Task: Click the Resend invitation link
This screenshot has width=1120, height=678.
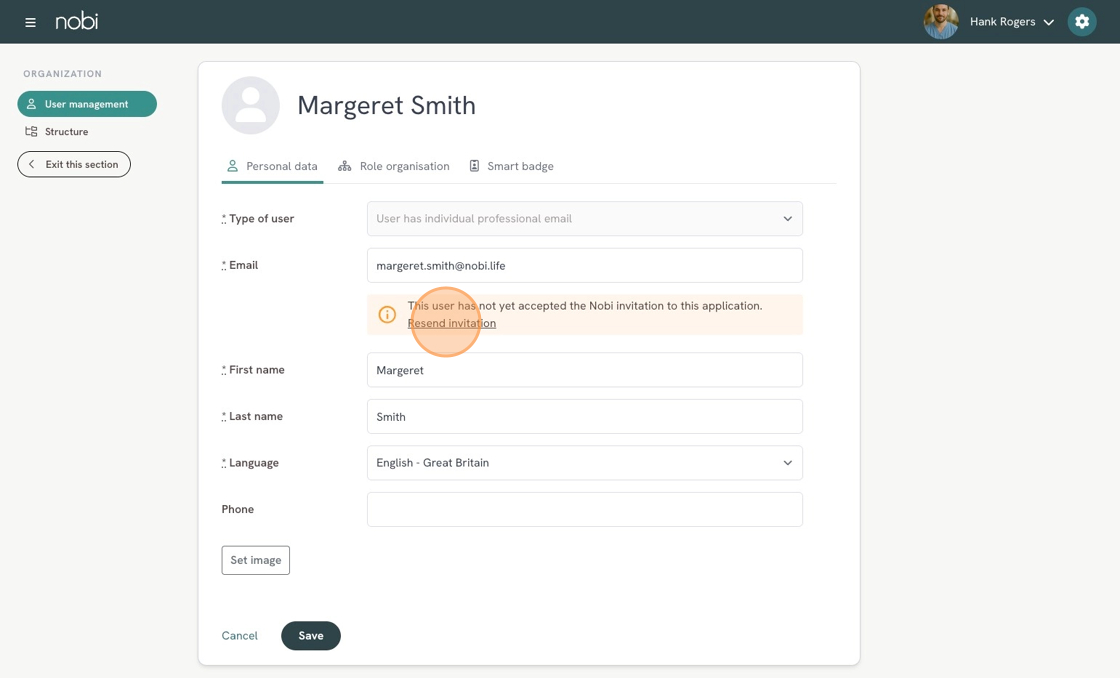Action: point(452,323)
